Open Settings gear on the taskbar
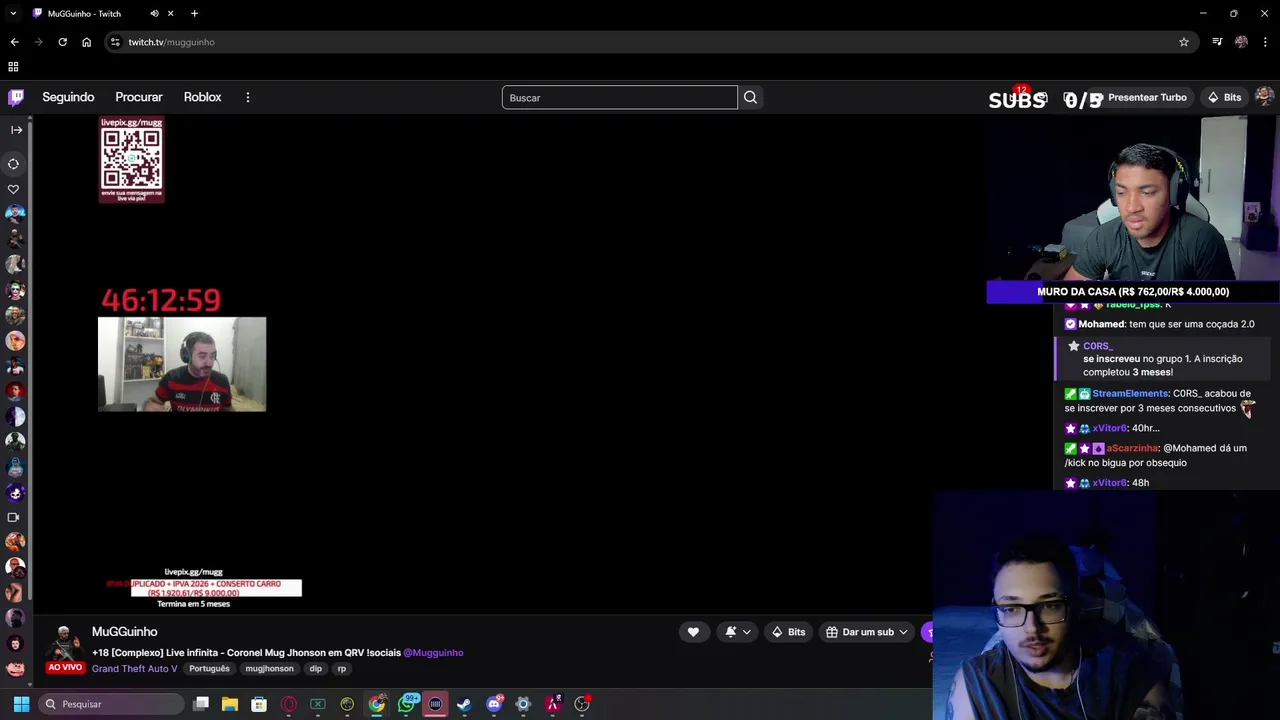This screenshot has width=1280, height=720. tap(523, 704)
